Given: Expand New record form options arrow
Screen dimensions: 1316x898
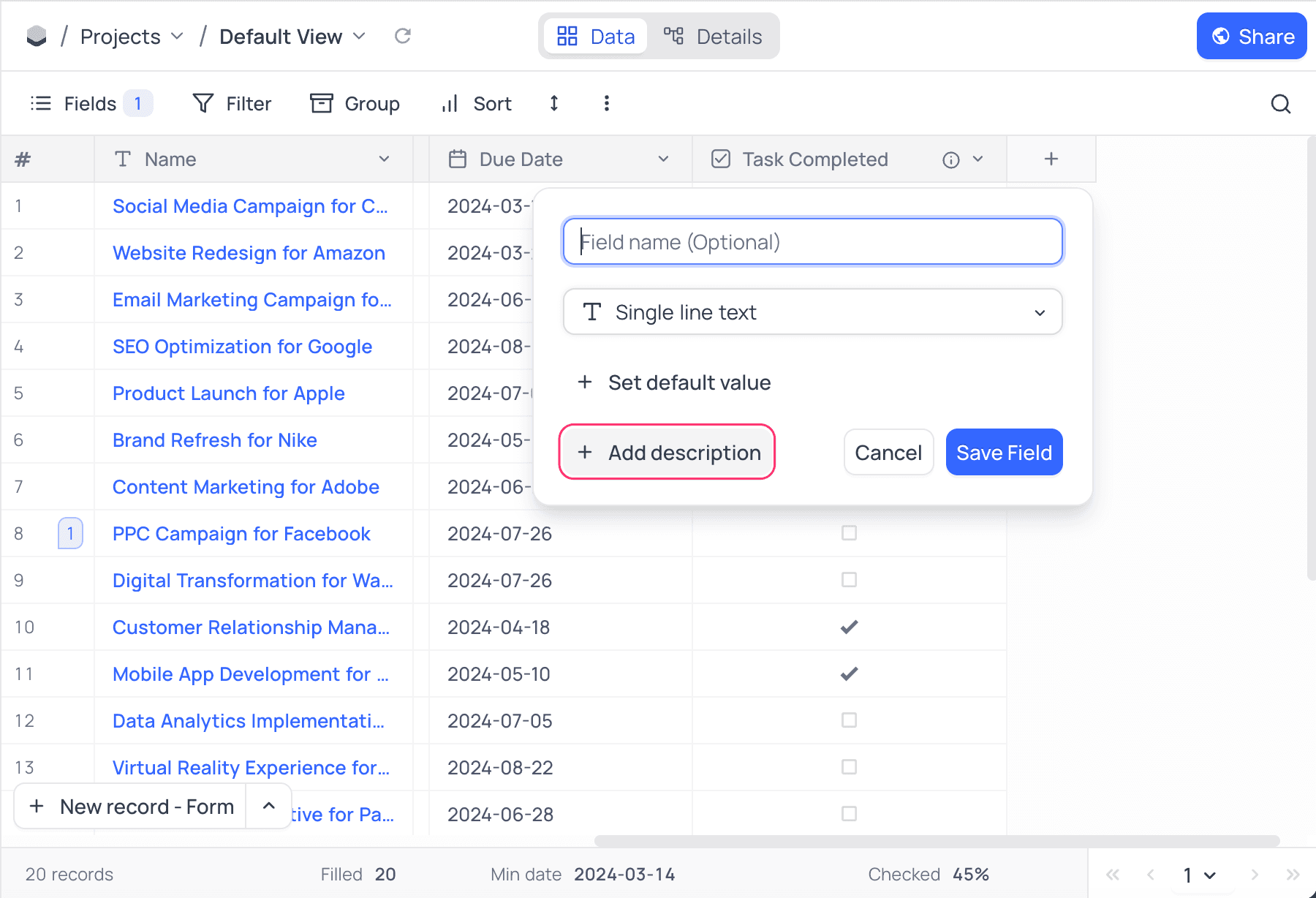Looking at the screenshot, I should pyautogui.click(x=269, y=806).
